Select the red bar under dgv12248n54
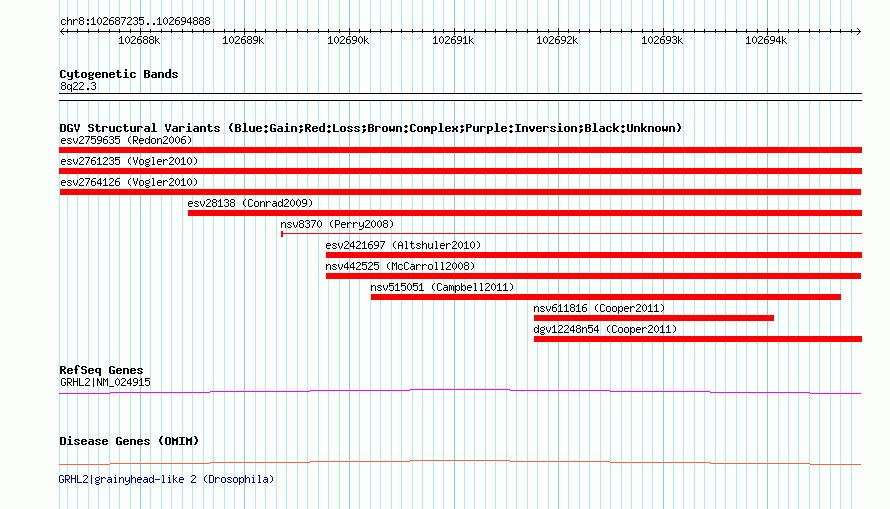 point(698,339)
